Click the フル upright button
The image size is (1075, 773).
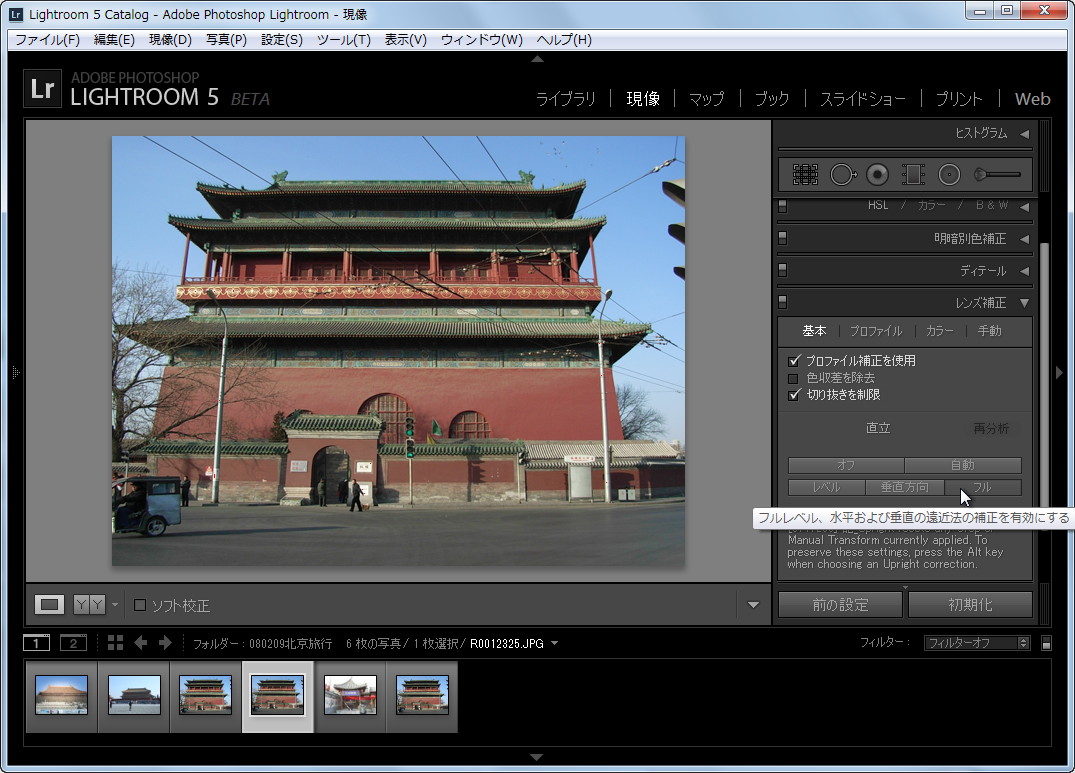pyautogui.click(x=983, y=487)
